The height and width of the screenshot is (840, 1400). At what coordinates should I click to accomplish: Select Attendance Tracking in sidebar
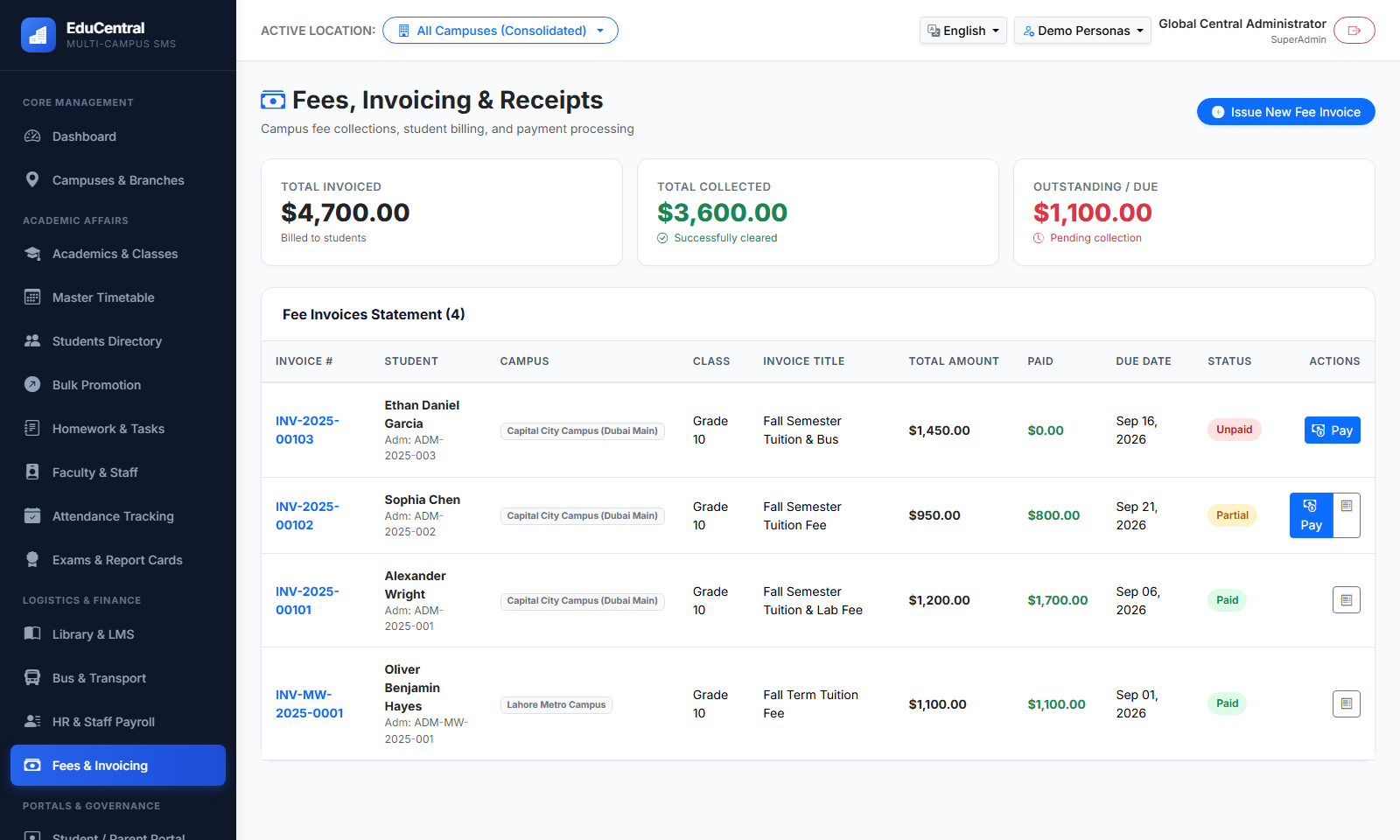118,516
